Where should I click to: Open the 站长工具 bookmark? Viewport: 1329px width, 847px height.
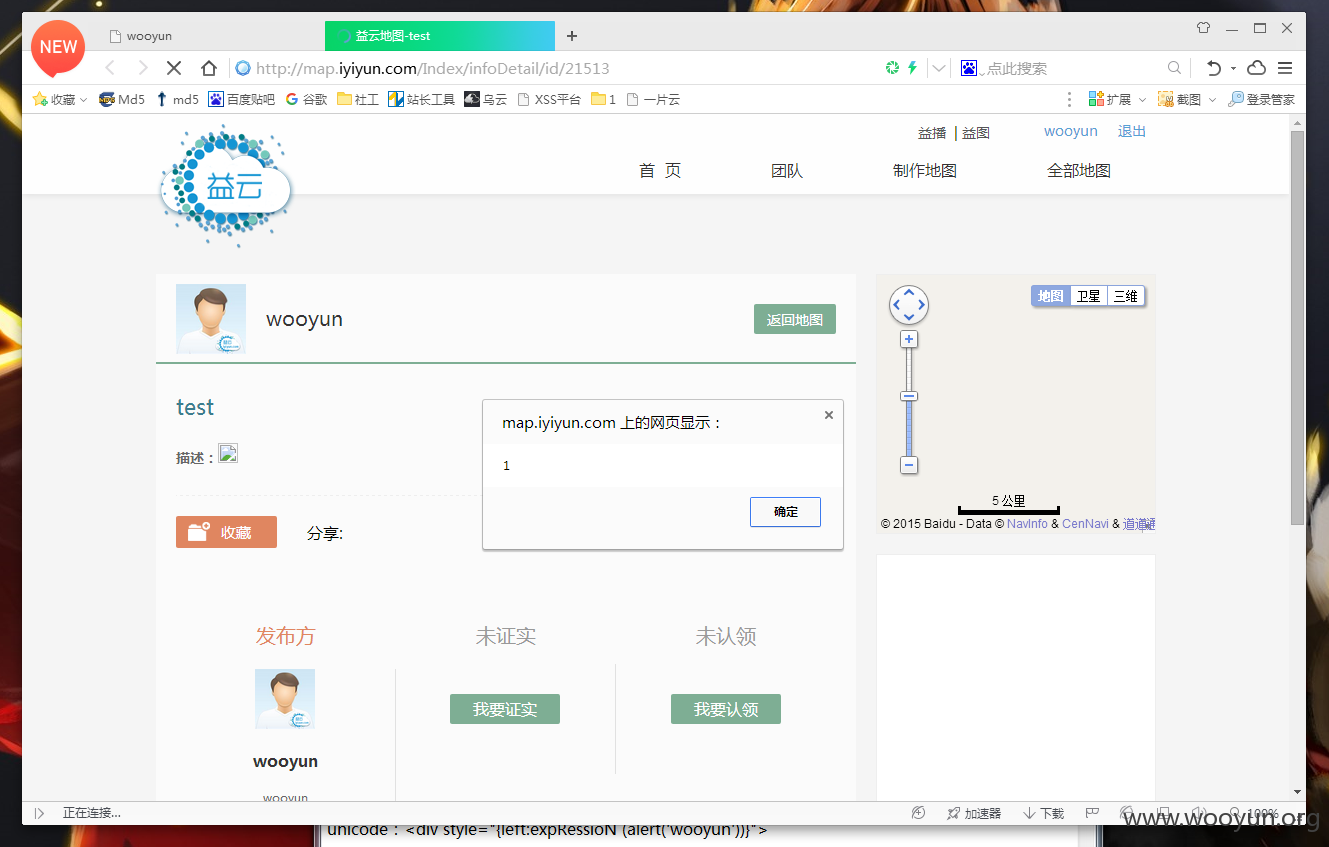point(421,99)
